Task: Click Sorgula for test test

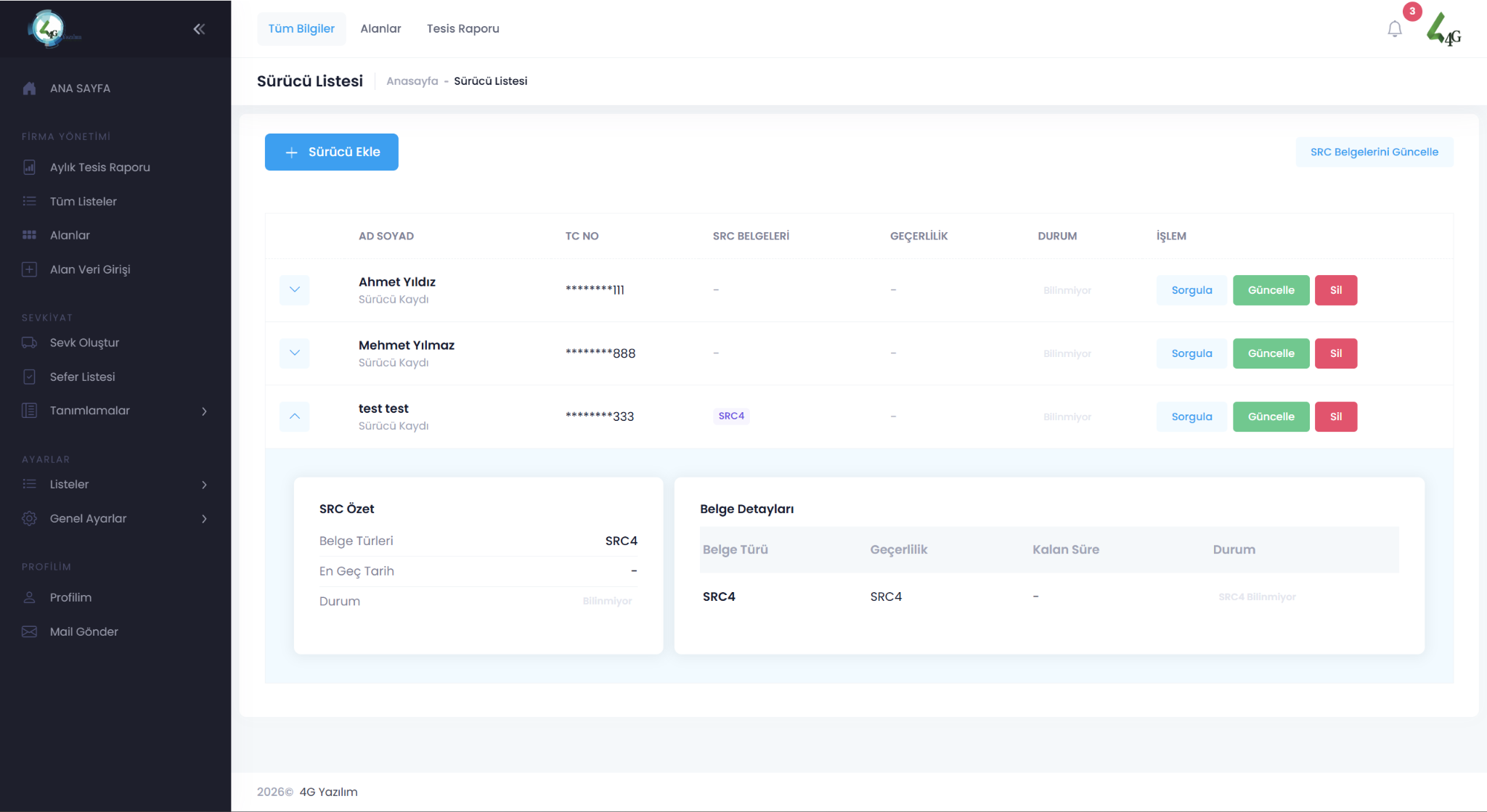Action: pos(1191,417)
